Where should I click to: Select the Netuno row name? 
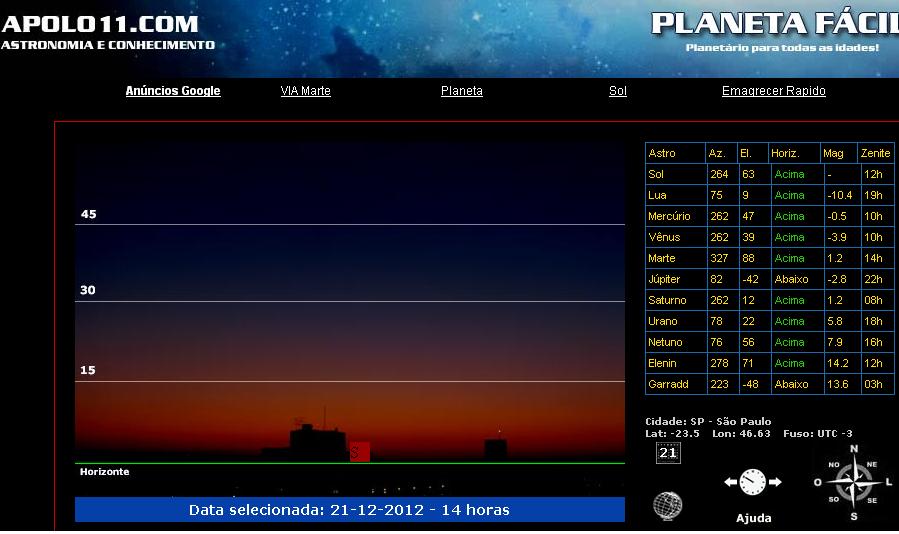click(665, 342)
